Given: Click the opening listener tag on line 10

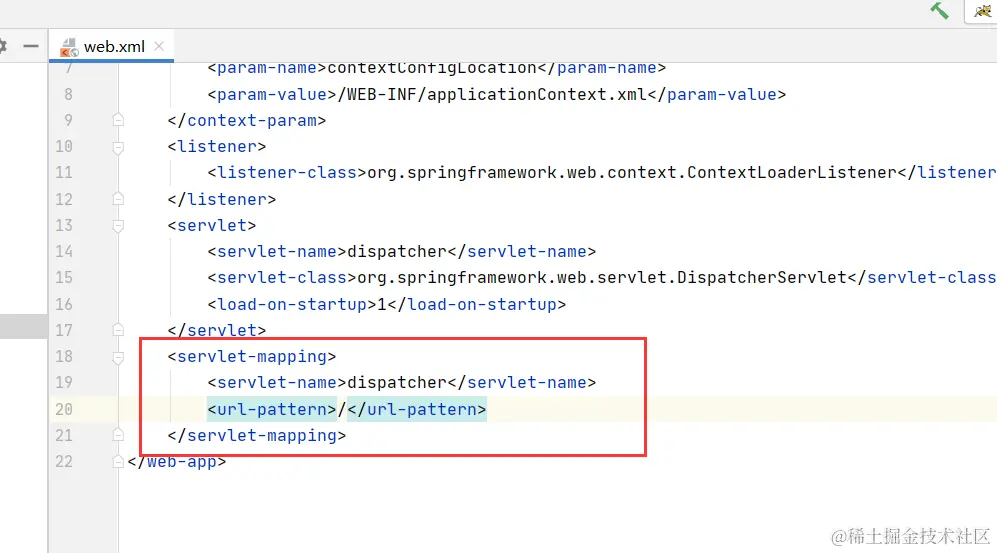Looking at the screenshot, I should point(217,147).
